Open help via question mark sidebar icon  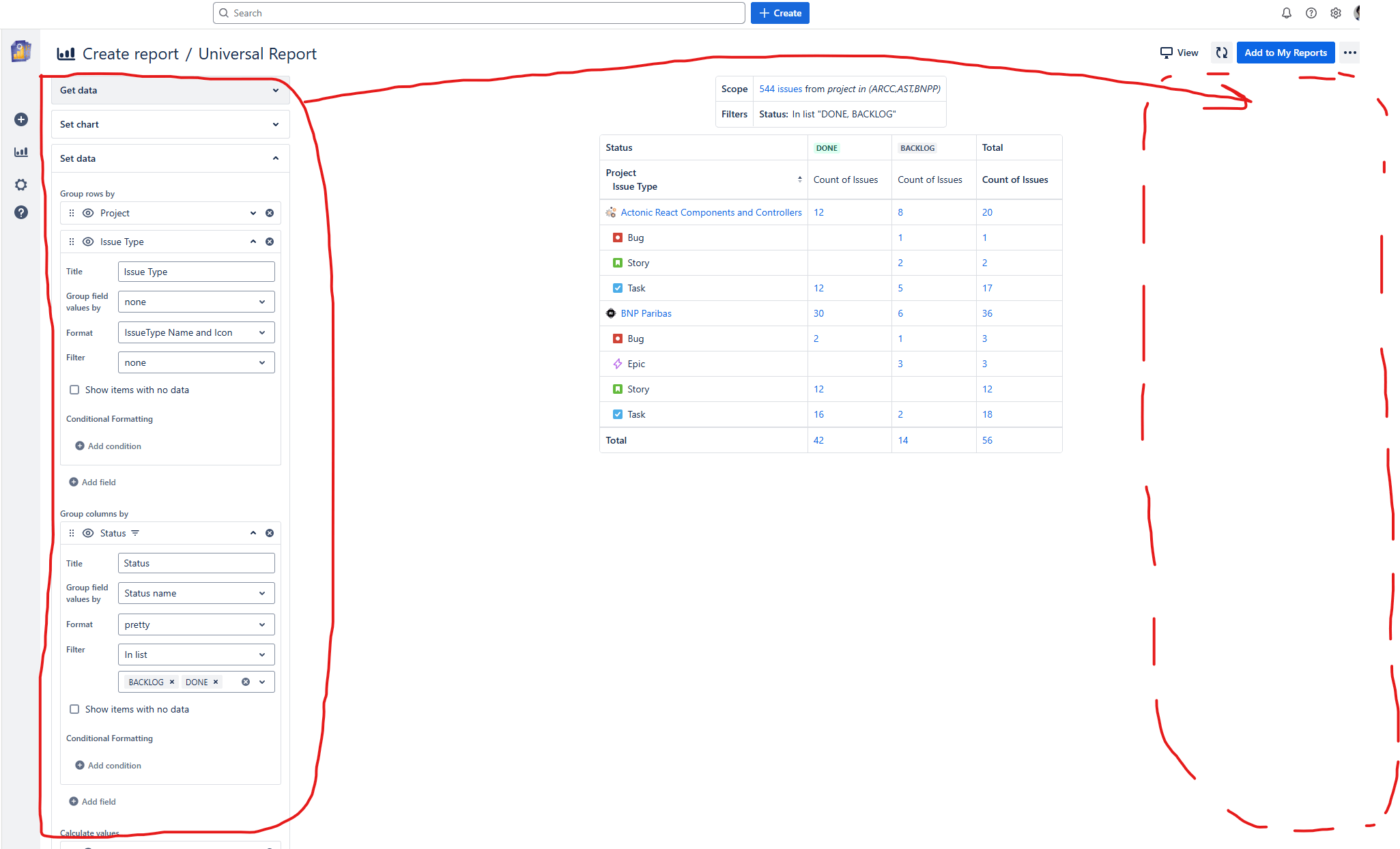click(x=21, y=212)
